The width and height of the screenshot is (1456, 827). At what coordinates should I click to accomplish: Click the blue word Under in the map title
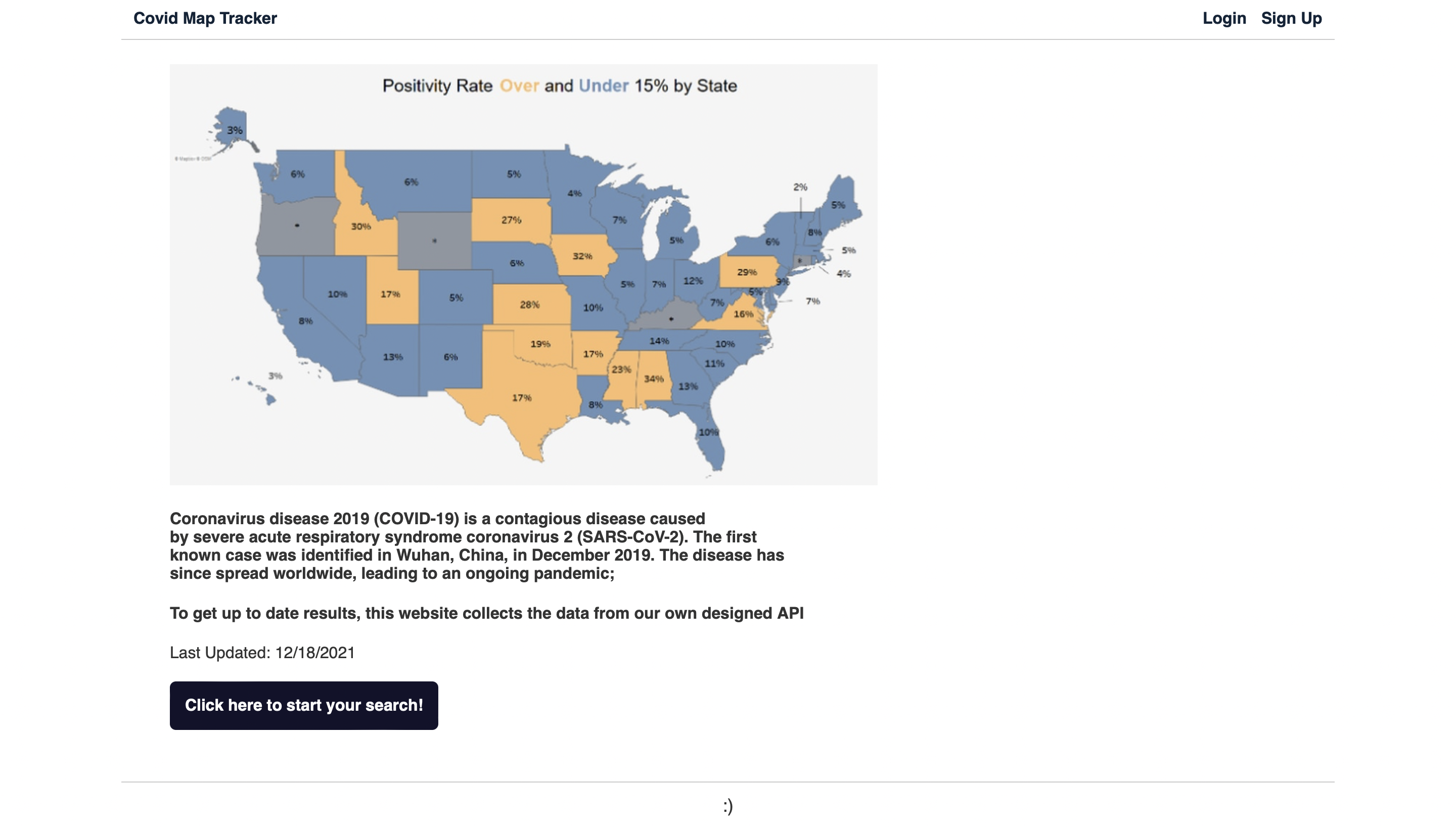tap(603, 86)
